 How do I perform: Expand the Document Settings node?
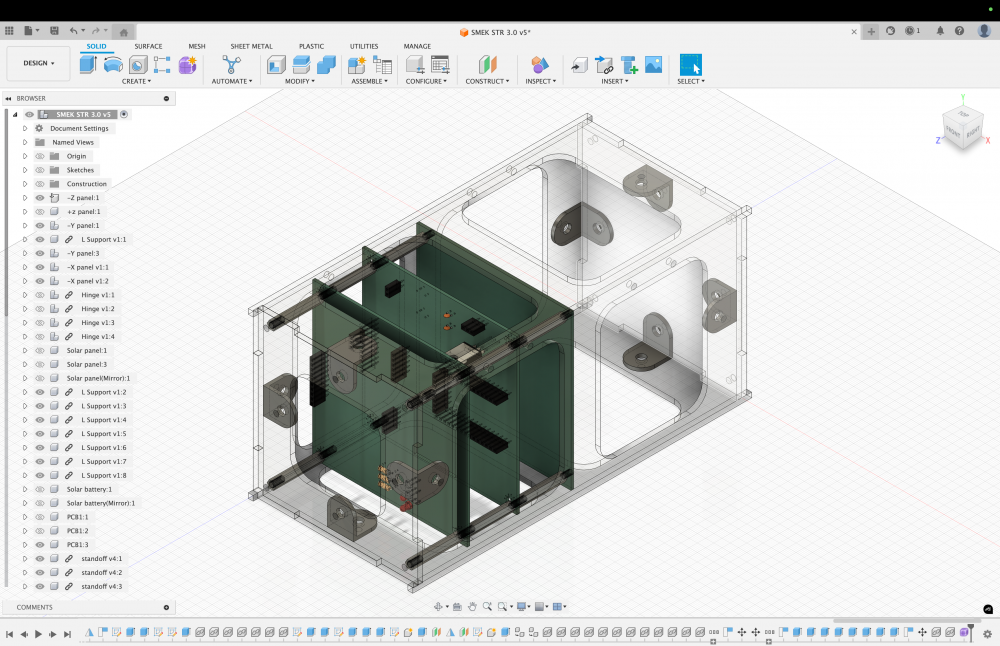pyautogui.click(x=25, y=128)
